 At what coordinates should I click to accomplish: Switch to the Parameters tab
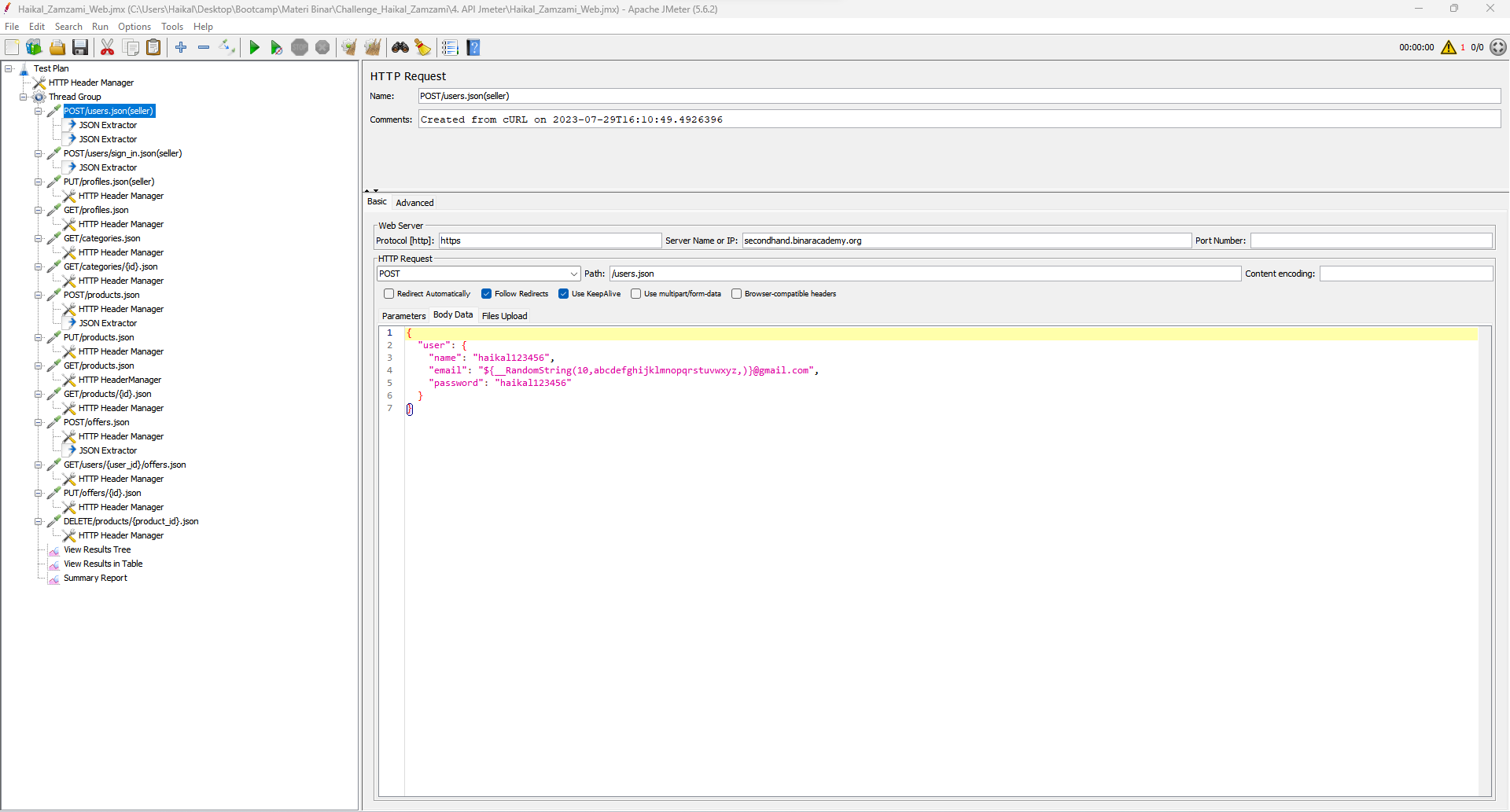coord(403,316)
